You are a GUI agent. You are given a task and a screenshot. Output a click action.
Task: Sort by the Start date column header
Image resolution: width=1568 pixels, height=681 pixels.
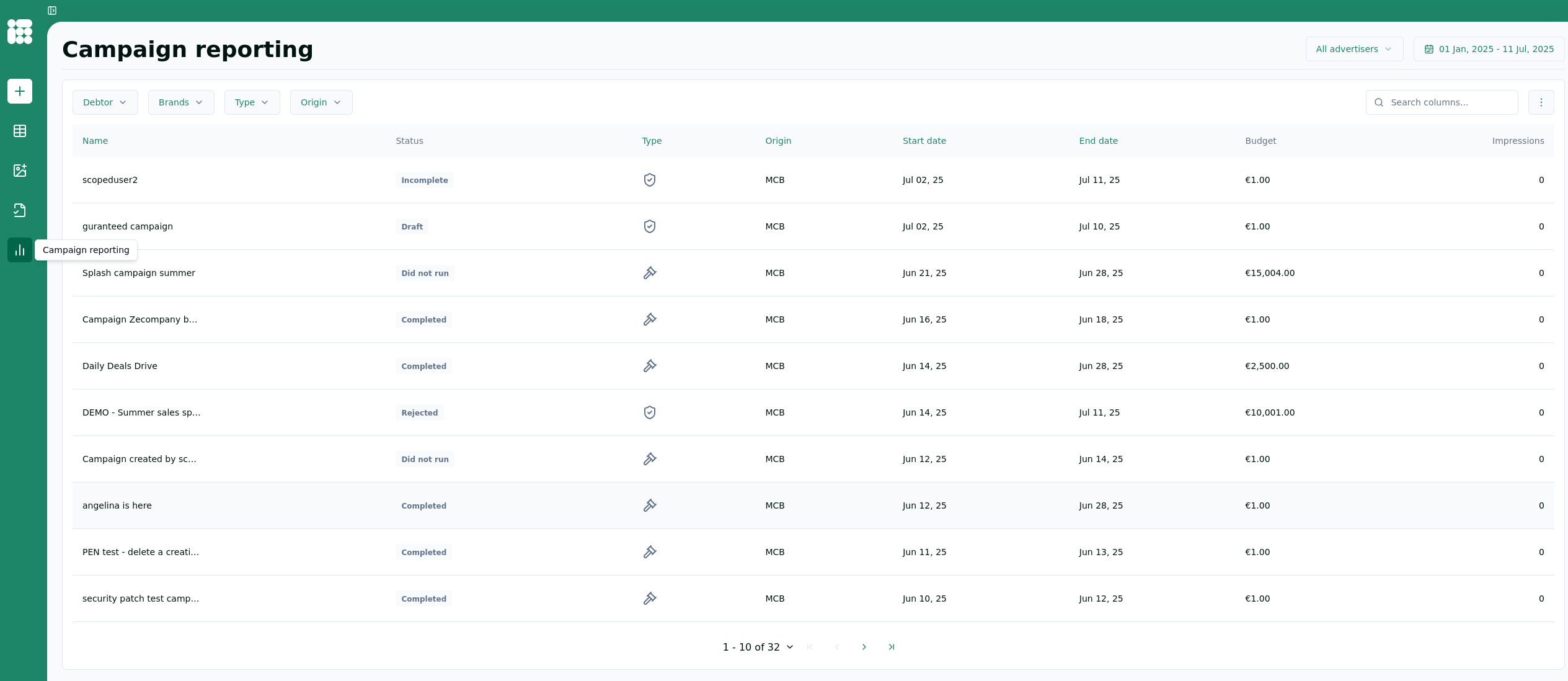(924, 141)
